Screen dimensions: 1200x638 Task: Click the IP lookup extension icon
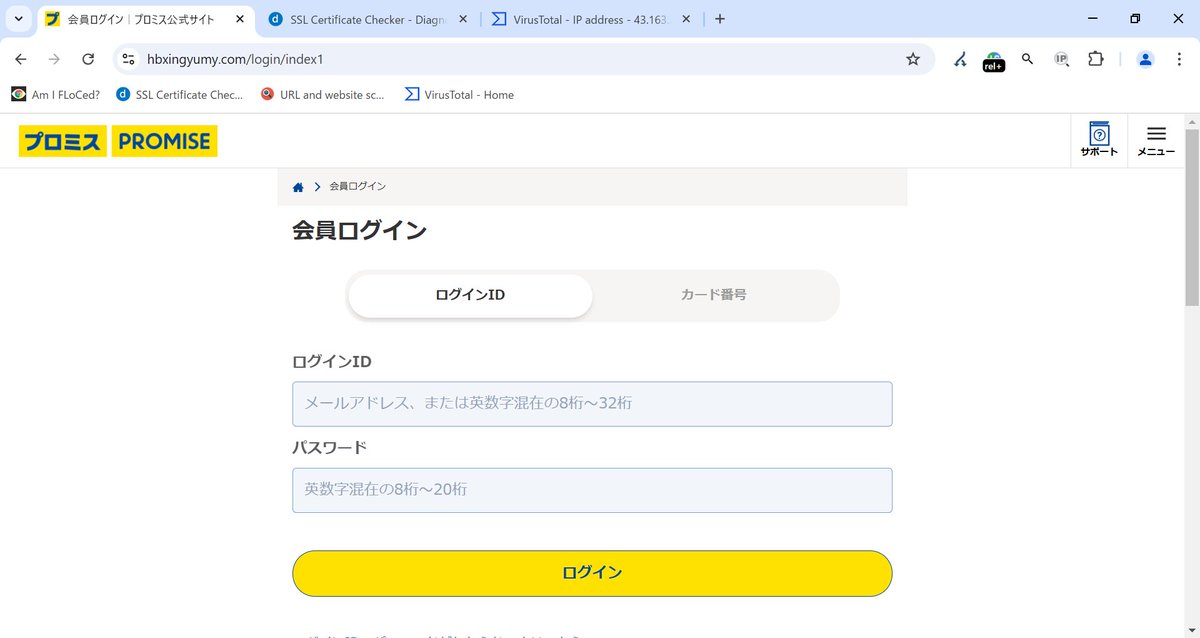pos(1061,59)
